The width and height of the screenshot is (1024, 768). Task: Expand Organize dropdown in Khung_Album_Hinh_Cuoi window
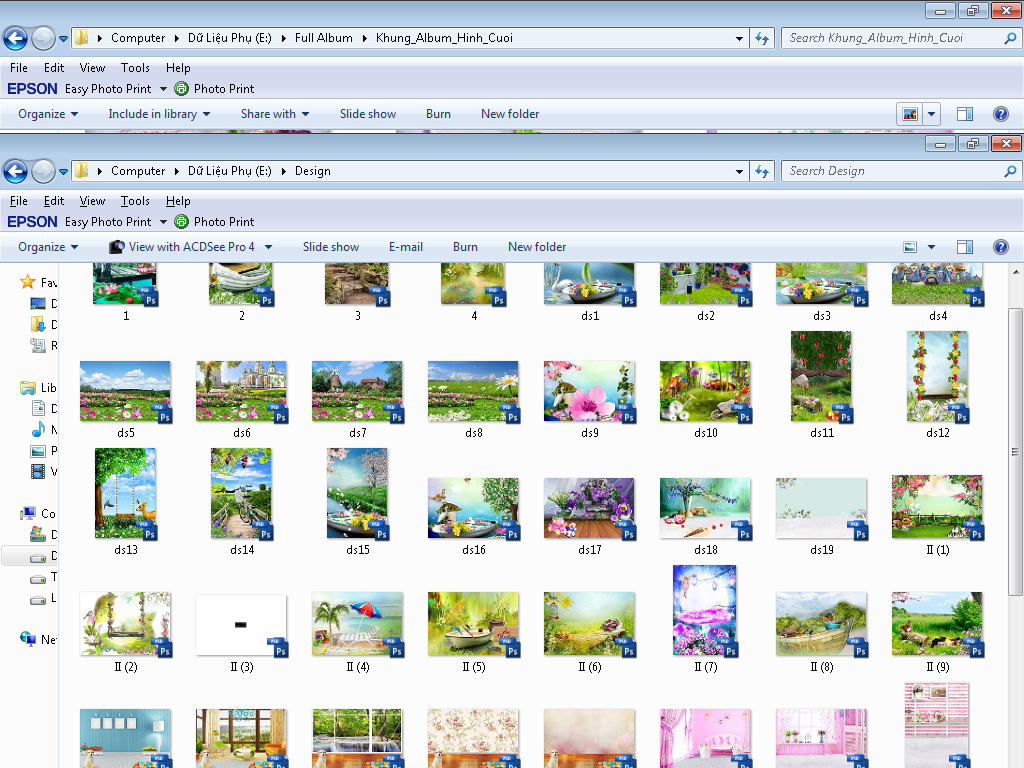[48, 114]
